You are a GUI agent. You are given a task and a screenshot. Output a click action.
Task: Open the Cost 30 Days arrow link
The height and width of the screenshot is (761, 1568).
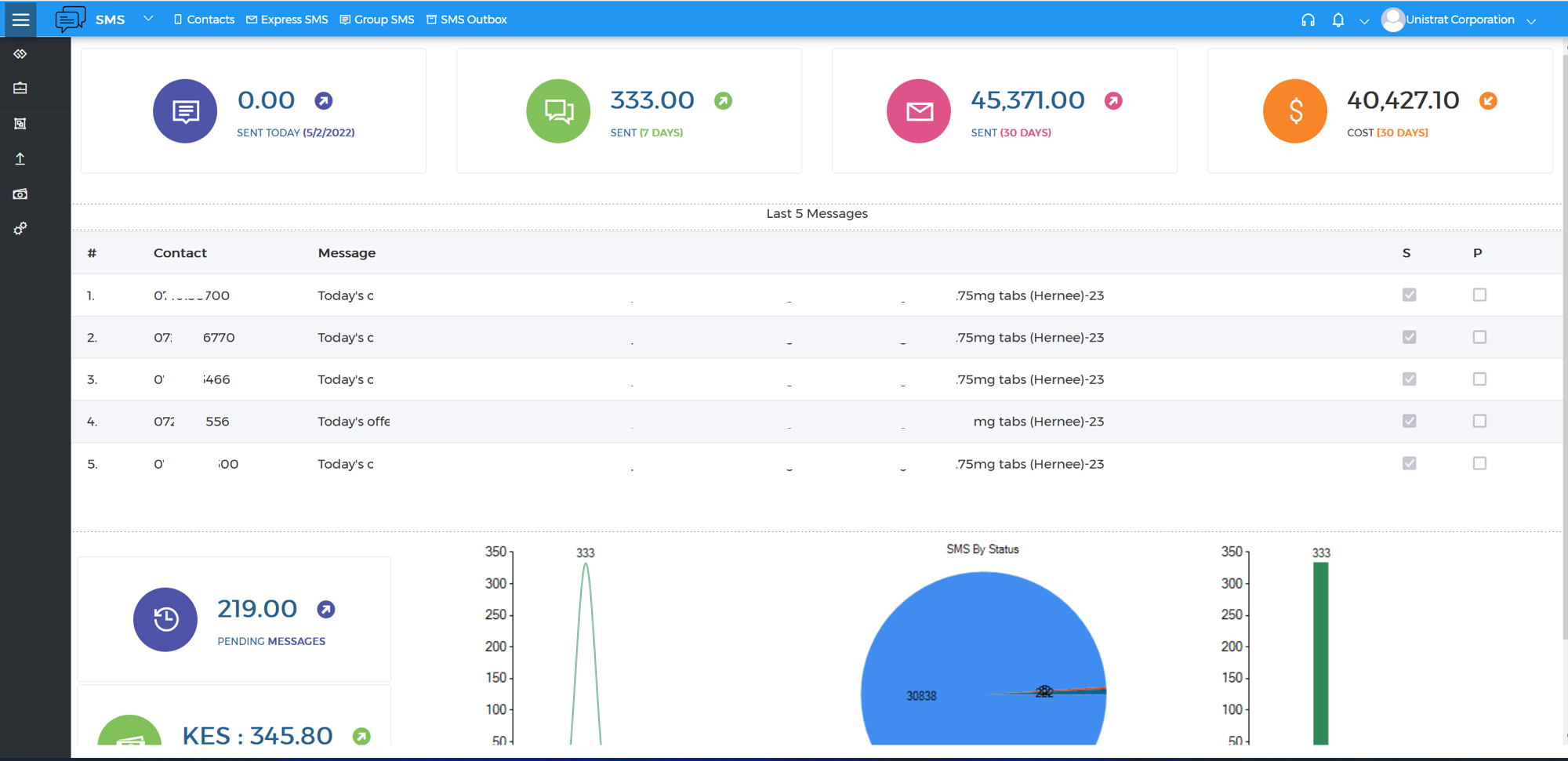(x=1488, y=100)
